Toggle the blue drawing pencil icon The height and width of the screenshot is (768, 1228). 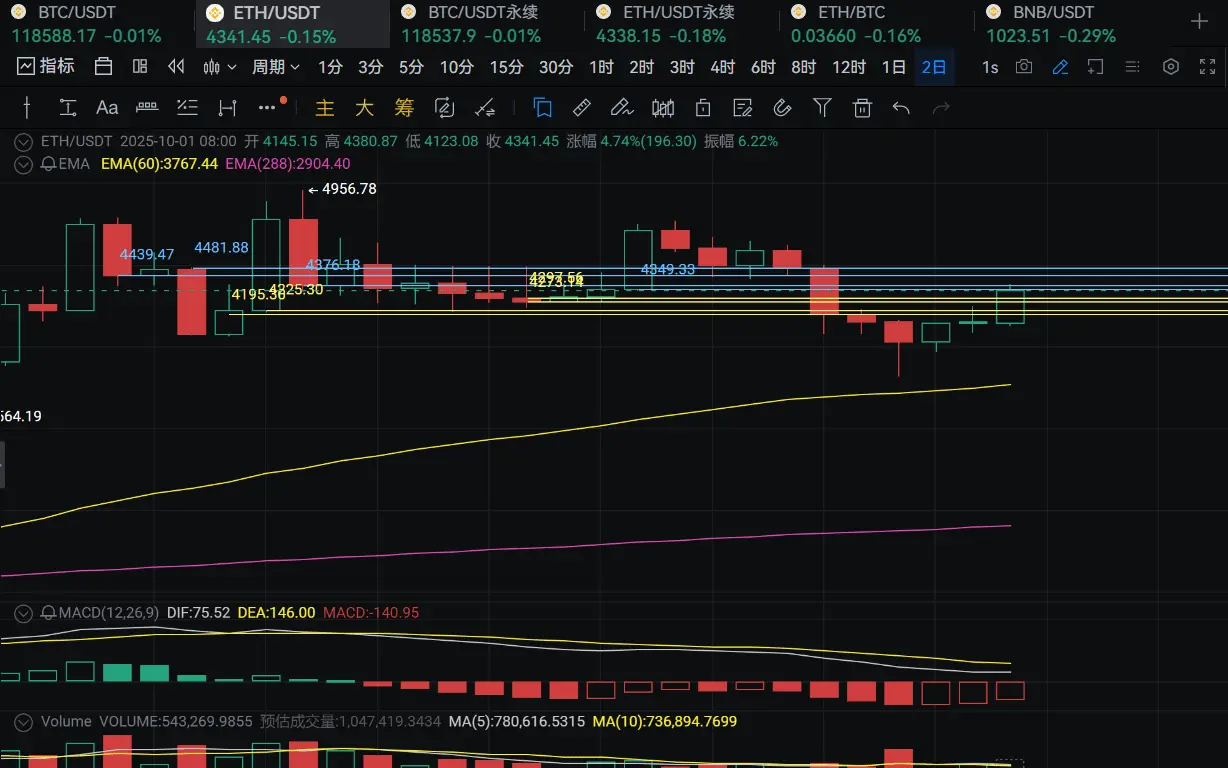(x=1060, y=67)
